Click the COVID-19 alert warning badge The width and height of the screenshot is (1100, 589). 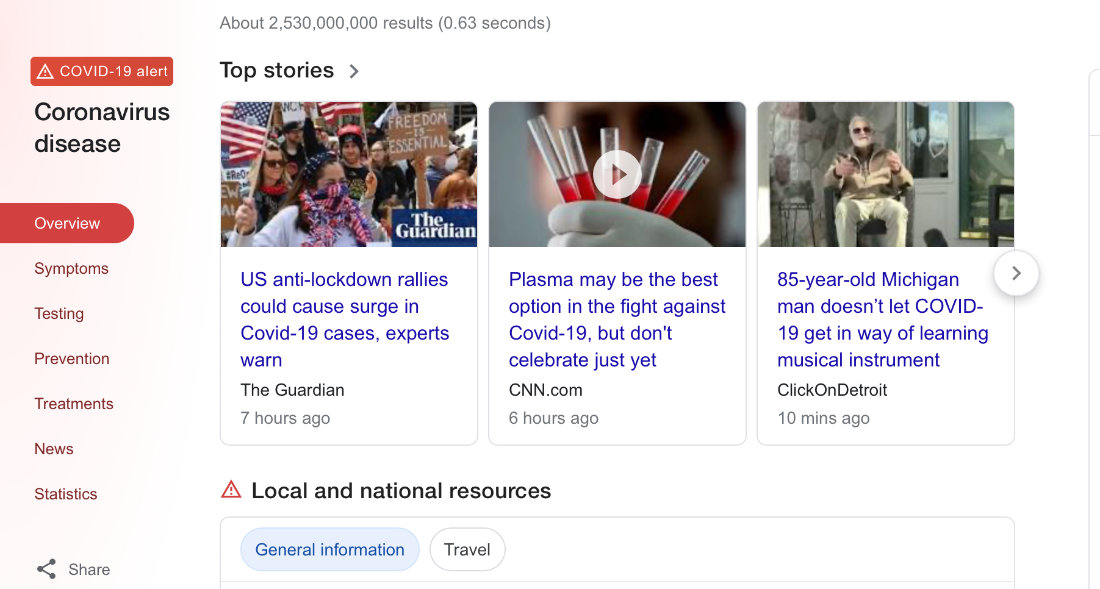[102, 72]
